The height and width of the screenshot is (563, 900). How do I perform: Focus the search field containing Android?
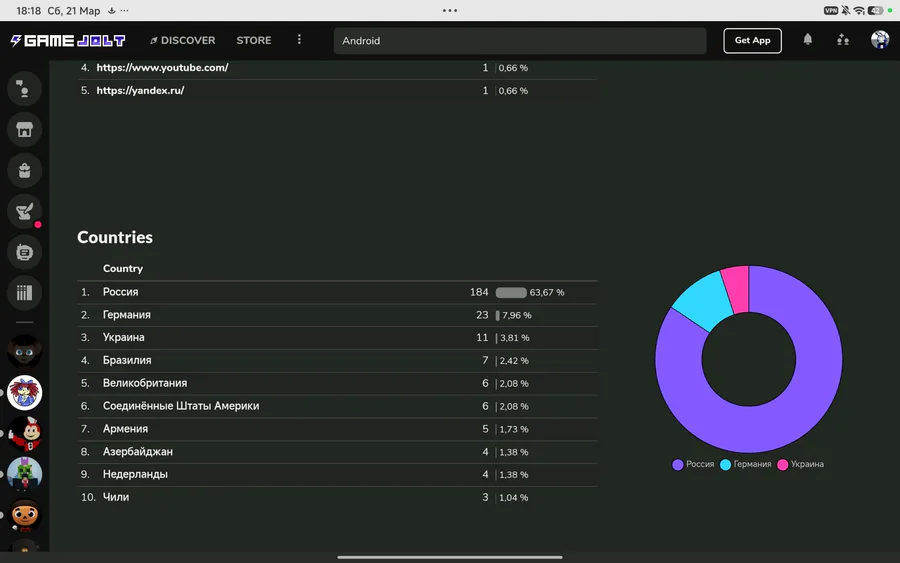520,41
